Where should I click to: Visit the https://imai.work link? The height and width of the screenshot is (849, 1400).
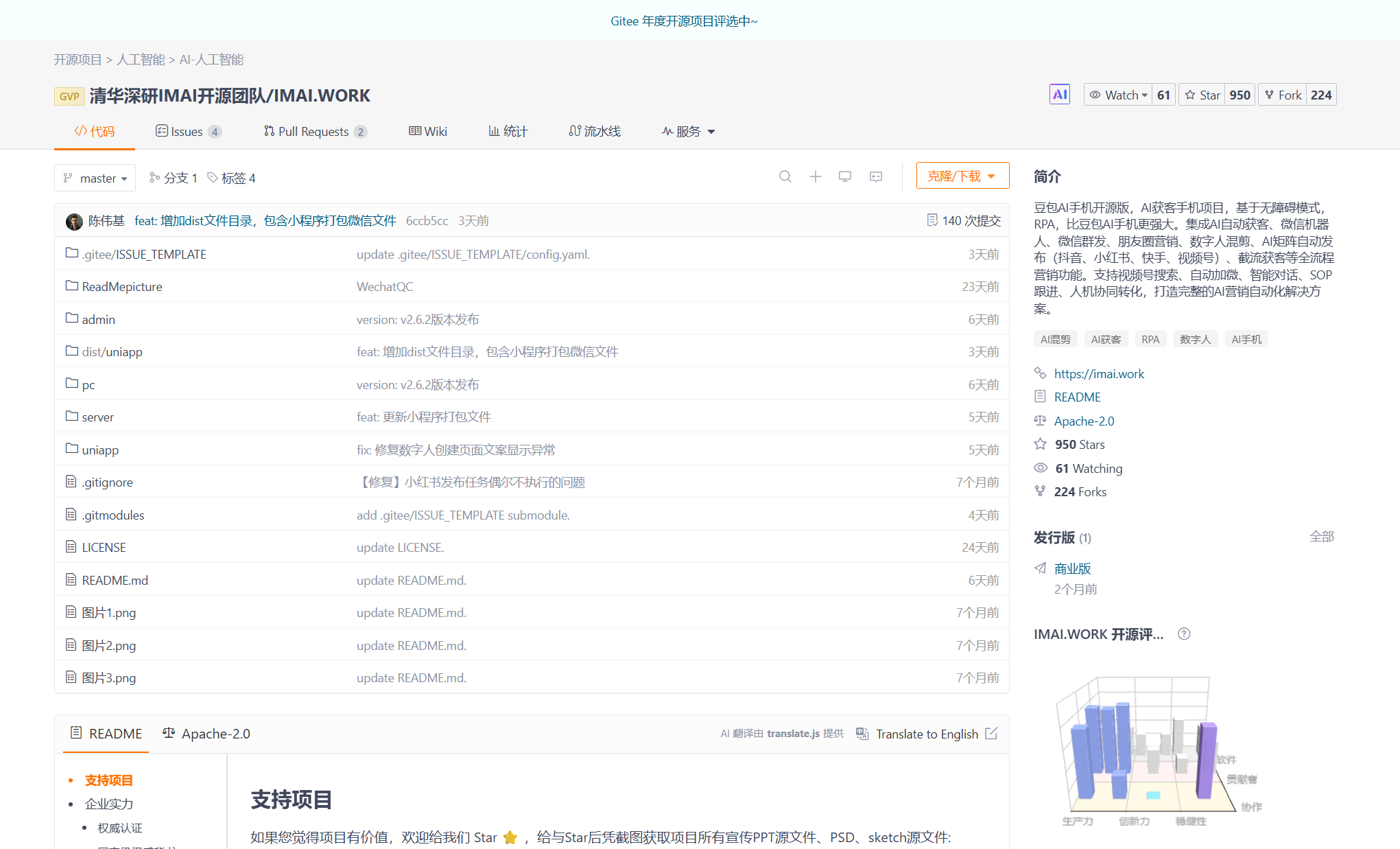coord(1099,373)
